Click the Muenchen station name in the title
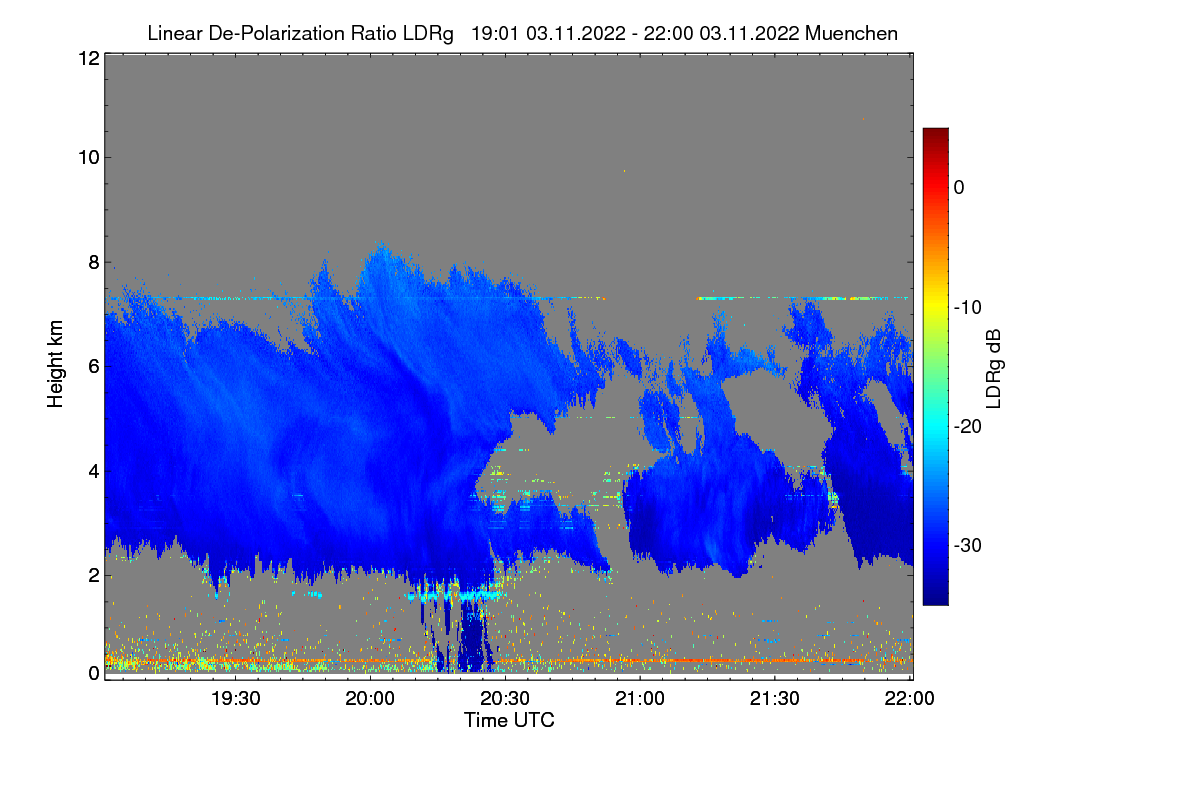Screen dimensions: 1200x800 point(851,33)
